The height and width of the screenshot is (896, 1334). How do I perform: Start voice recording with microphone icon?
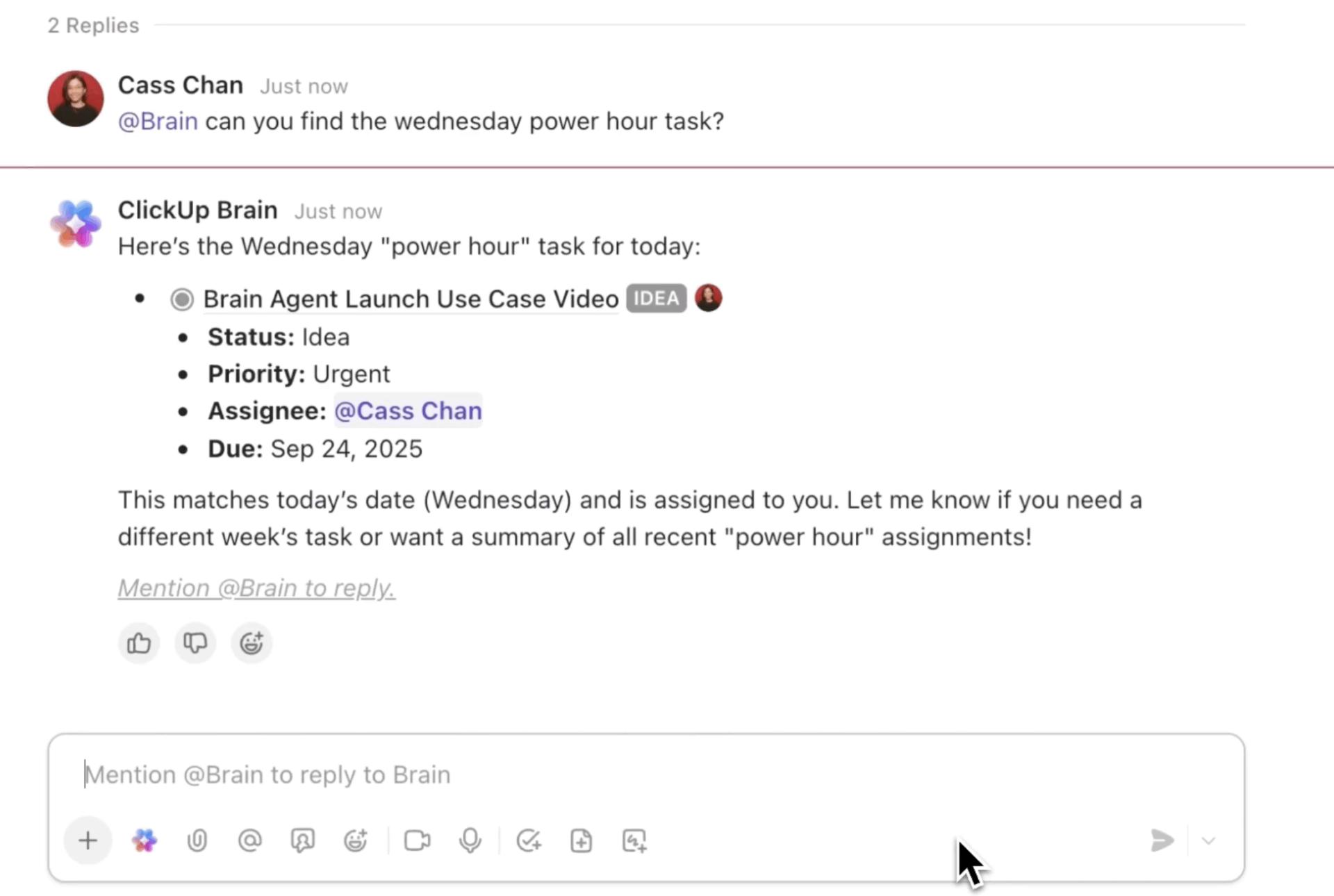470,840
